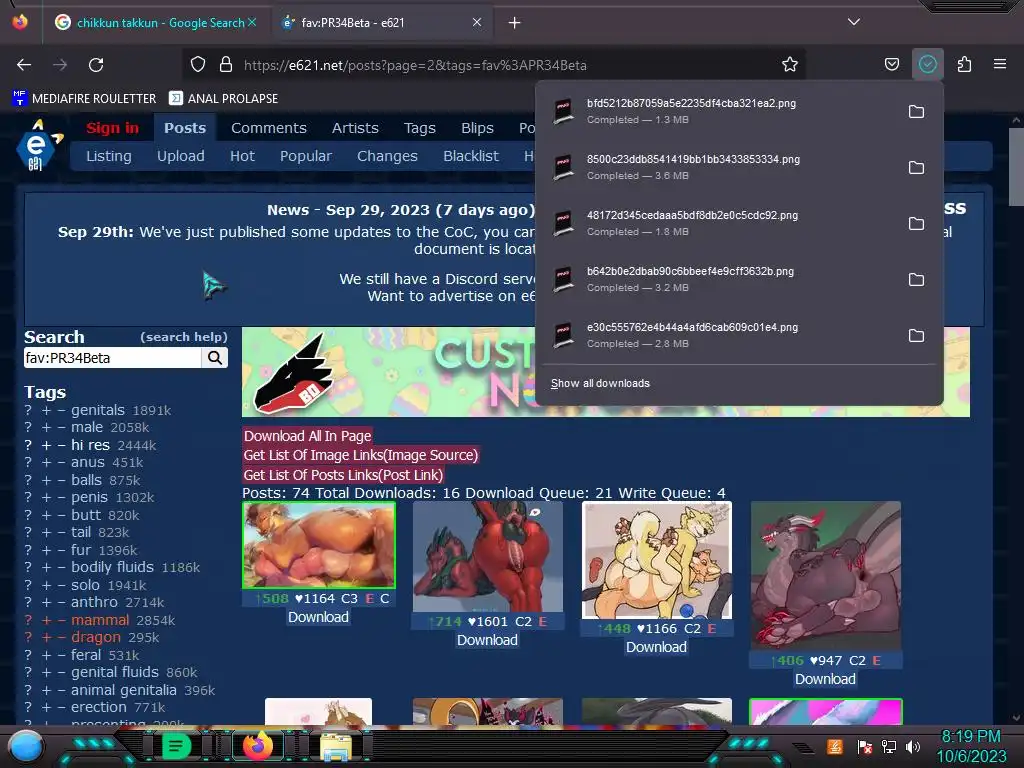This screenshot has width=1024, height=768.
Task: Show 48172d345cedaaa5 file in folder
Action: point(916,224)
